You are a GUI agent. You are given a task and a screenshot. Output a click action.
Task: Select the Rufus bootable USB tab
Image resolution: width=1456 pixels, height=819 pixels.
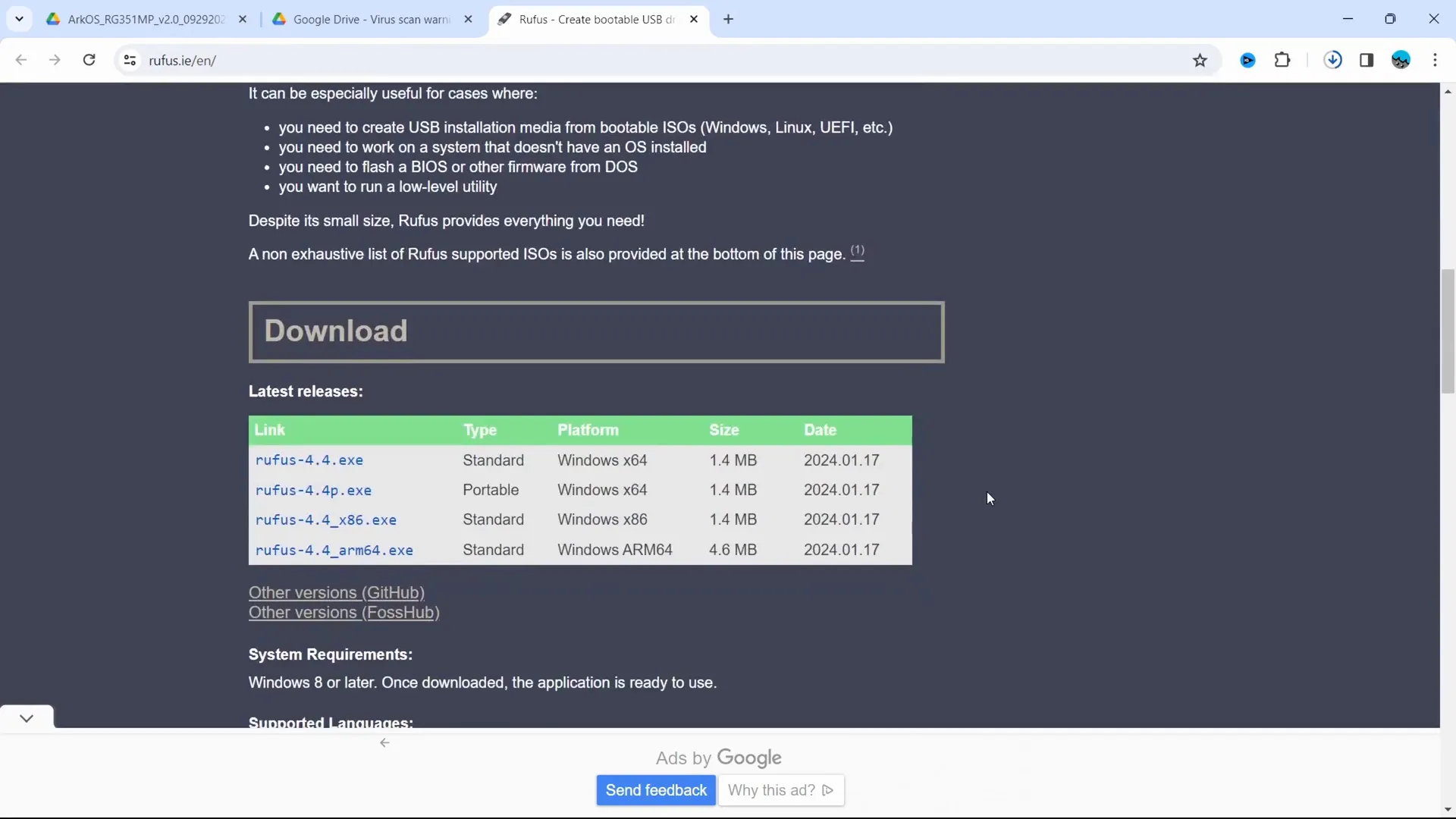coord(597,19)
